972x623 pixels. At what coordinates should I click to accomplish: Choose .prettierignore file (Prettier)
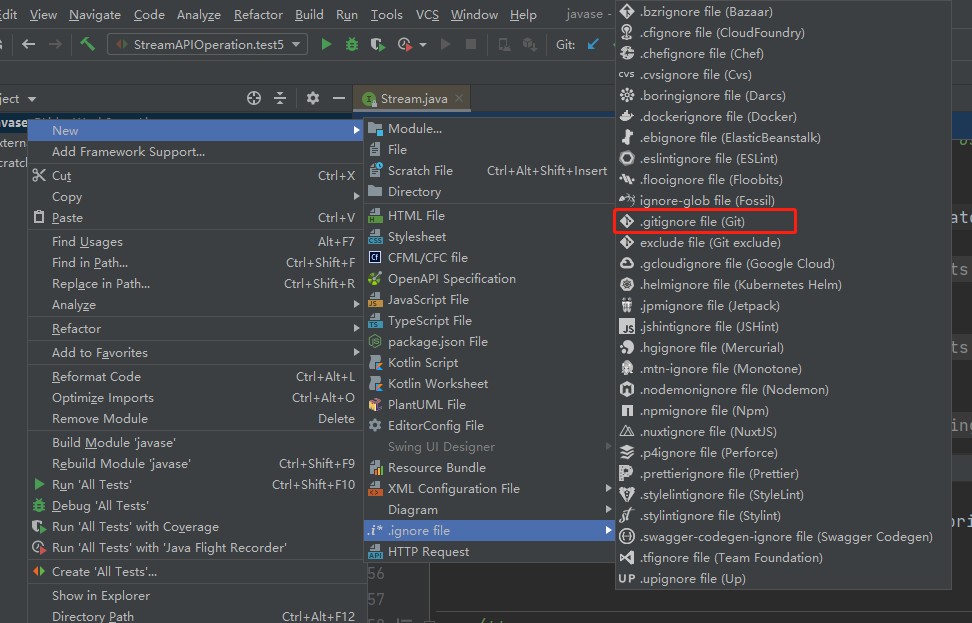coord(783,474)
